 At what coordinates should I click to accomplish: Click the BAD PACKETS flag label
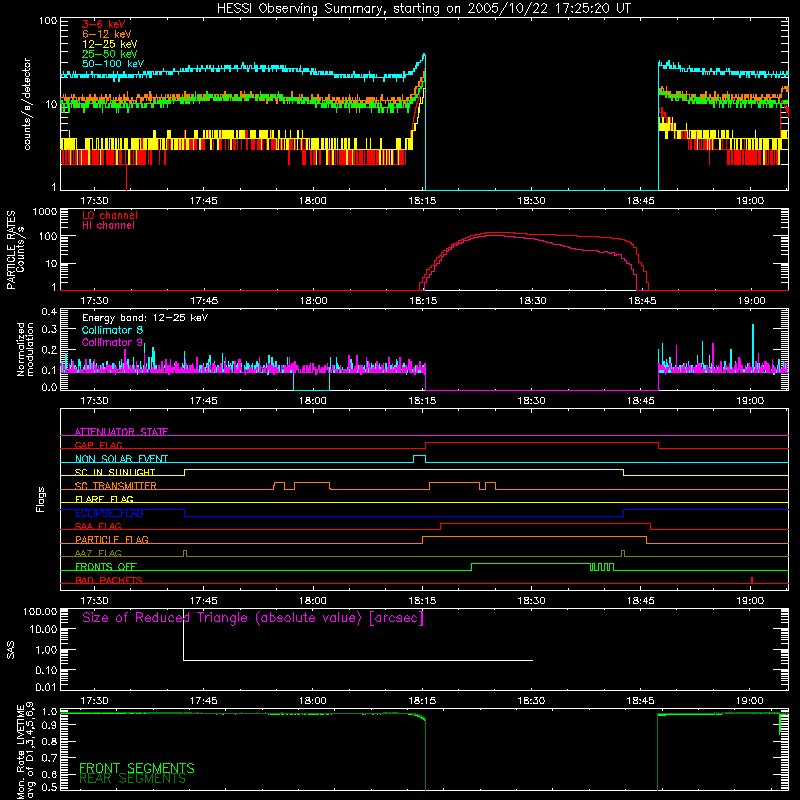point(109,580)
